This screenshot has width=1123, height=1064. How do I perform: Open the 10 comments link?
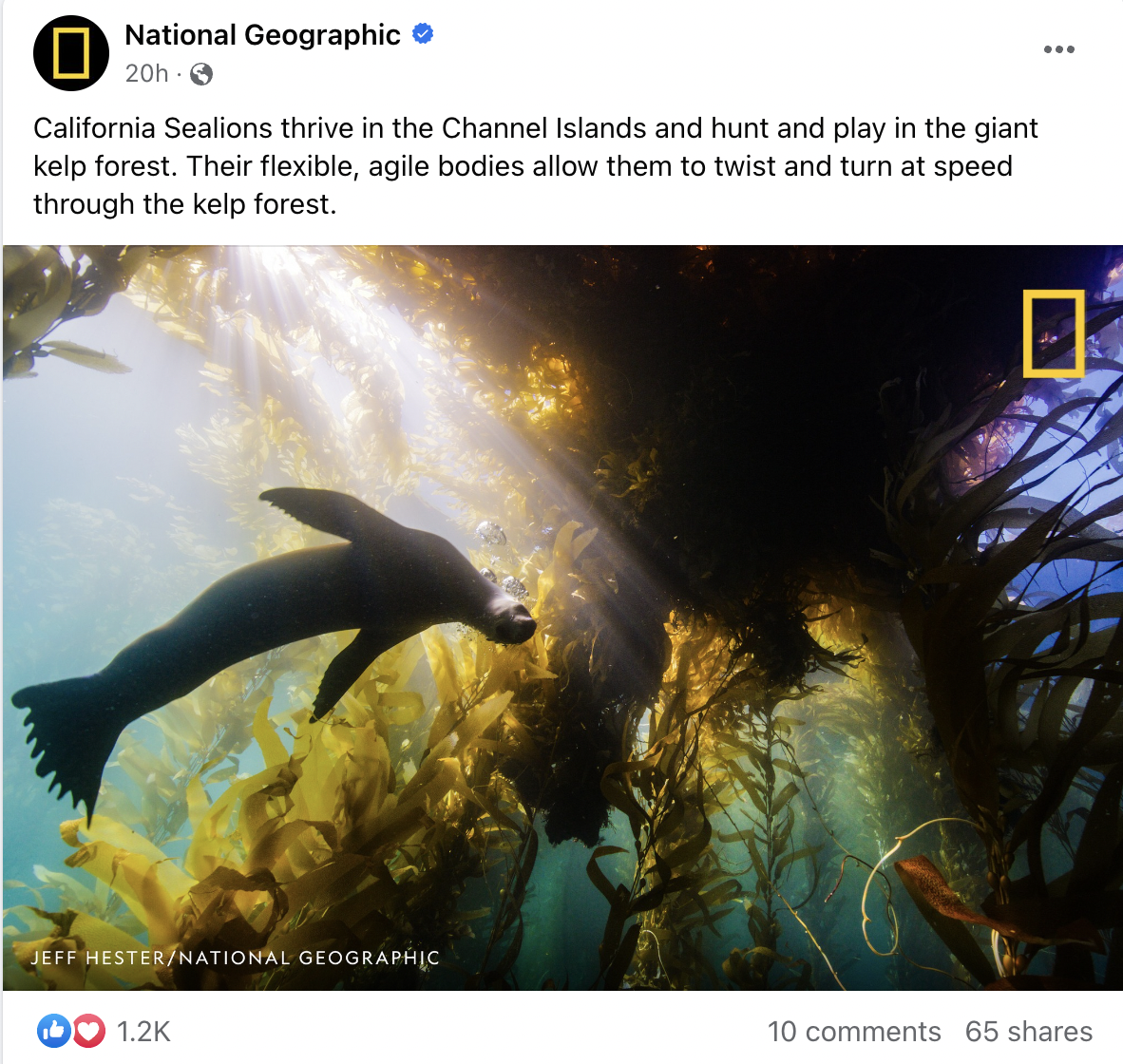point(854,1032)
